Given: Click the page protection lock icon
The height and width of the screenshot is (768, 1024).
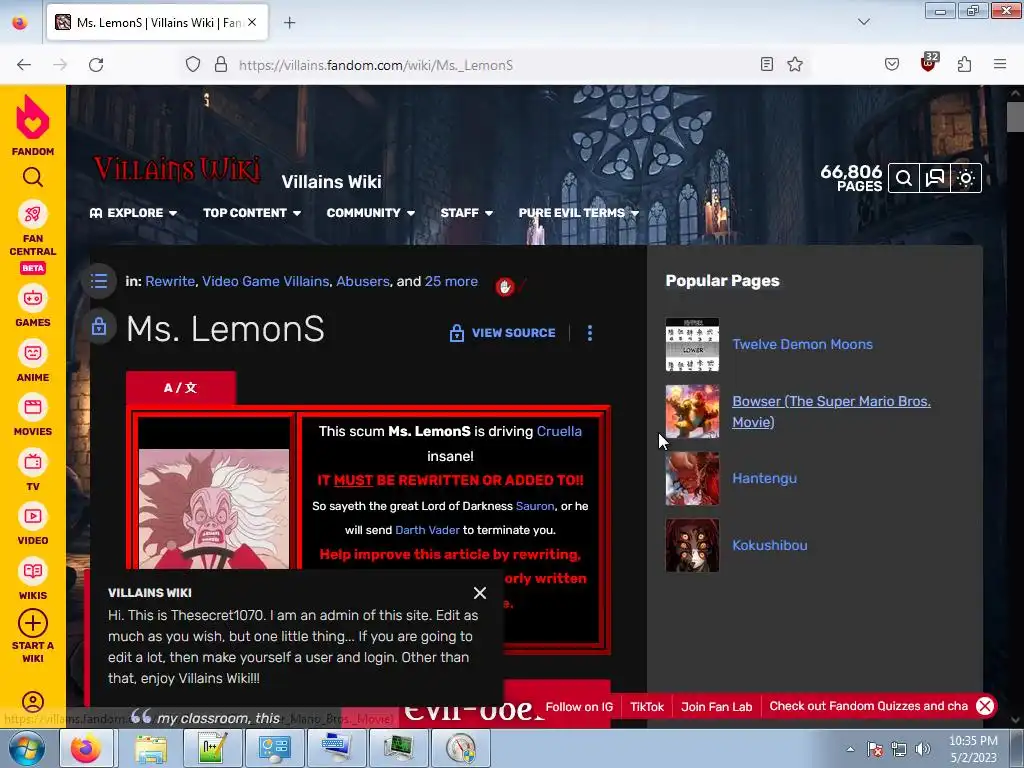Looking at the screenshot, I should [99, 326].
